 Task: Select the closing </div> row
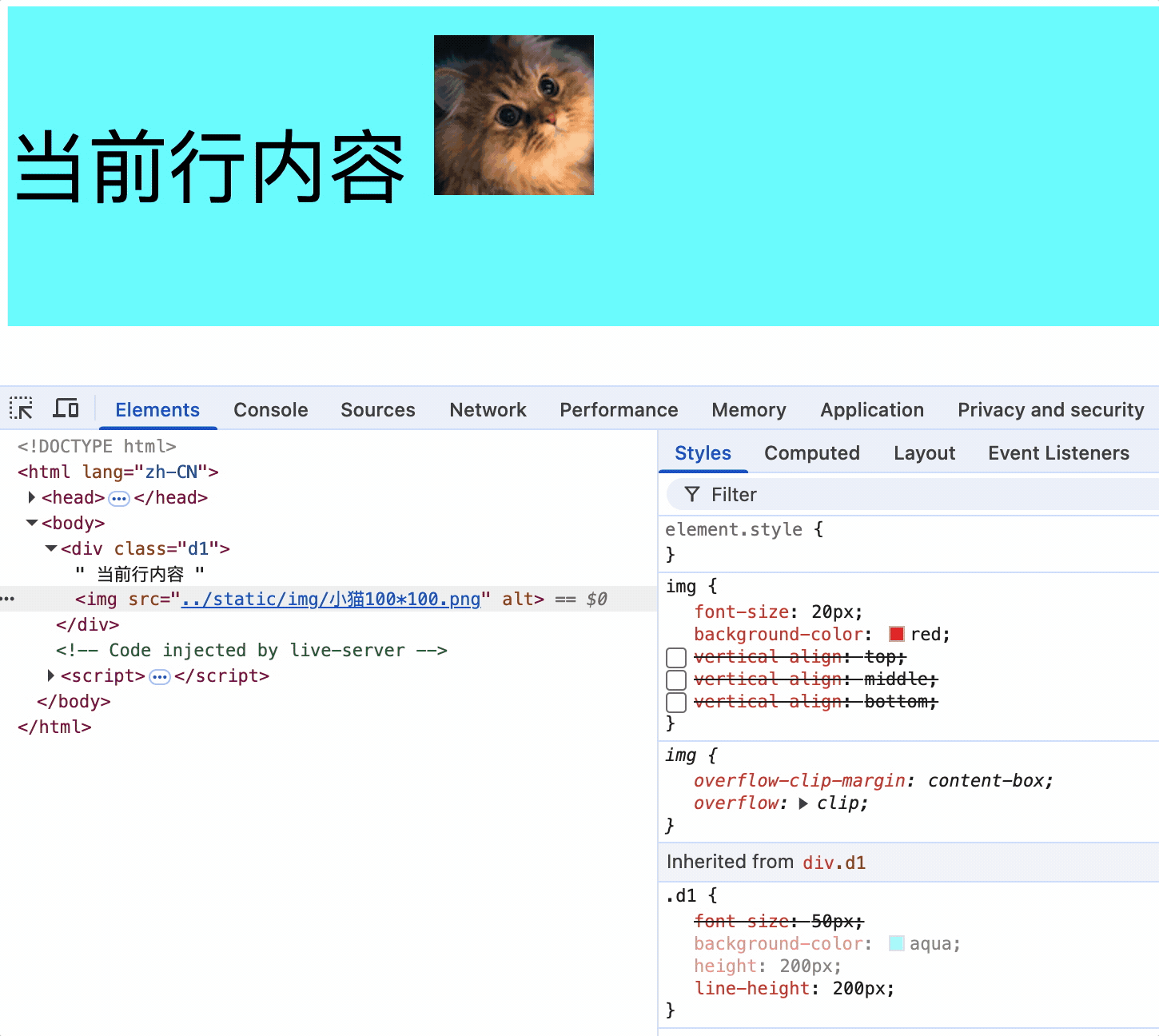(x=88, y=624)
